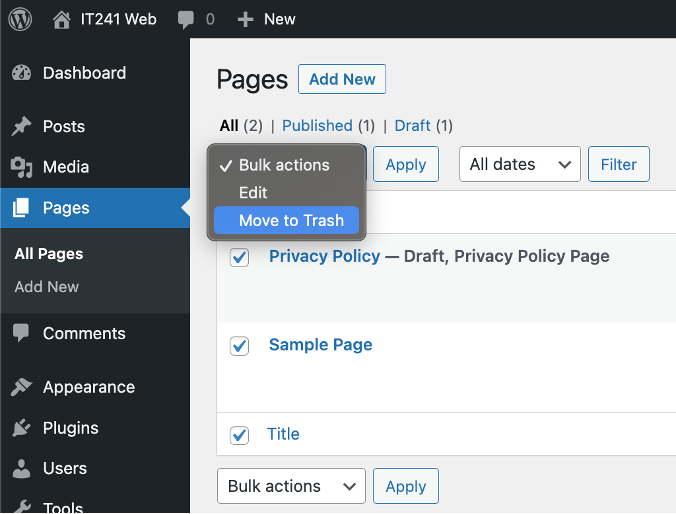Viewport: 676px width, 514px height.
Task: Uncheck the Sample Page checkbox
Action: click(x=239, y=346)
